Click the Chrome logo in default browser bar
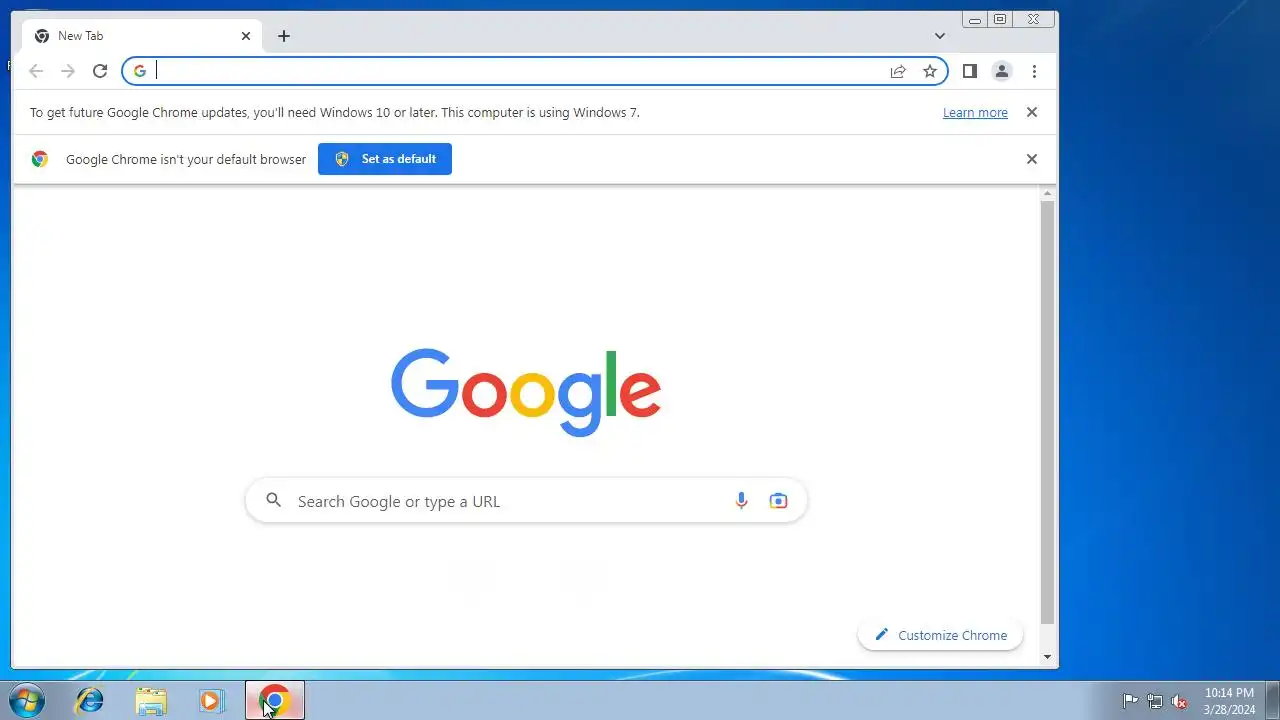Screen dimensions: 1280x720 coord(40,159)
